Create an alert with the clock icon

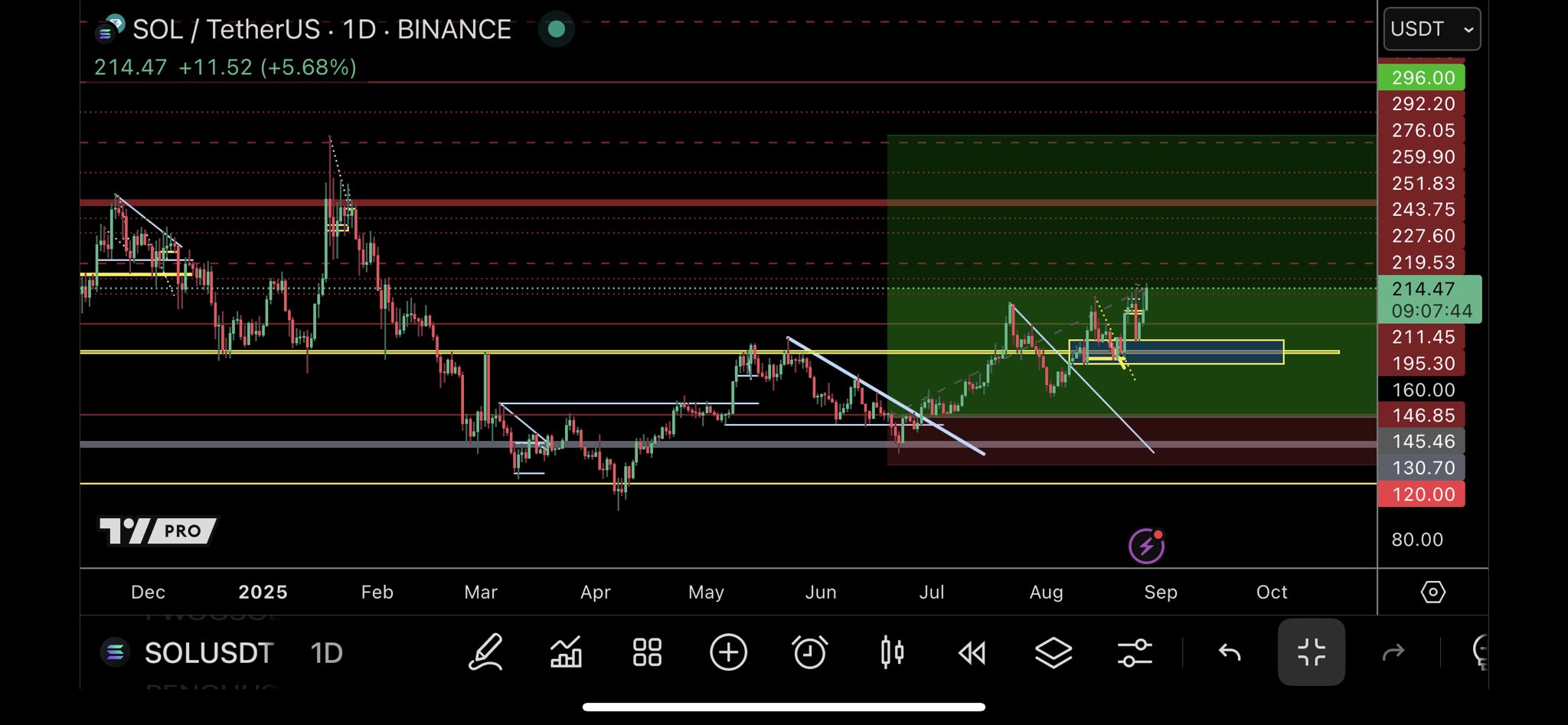coord(810,653)
